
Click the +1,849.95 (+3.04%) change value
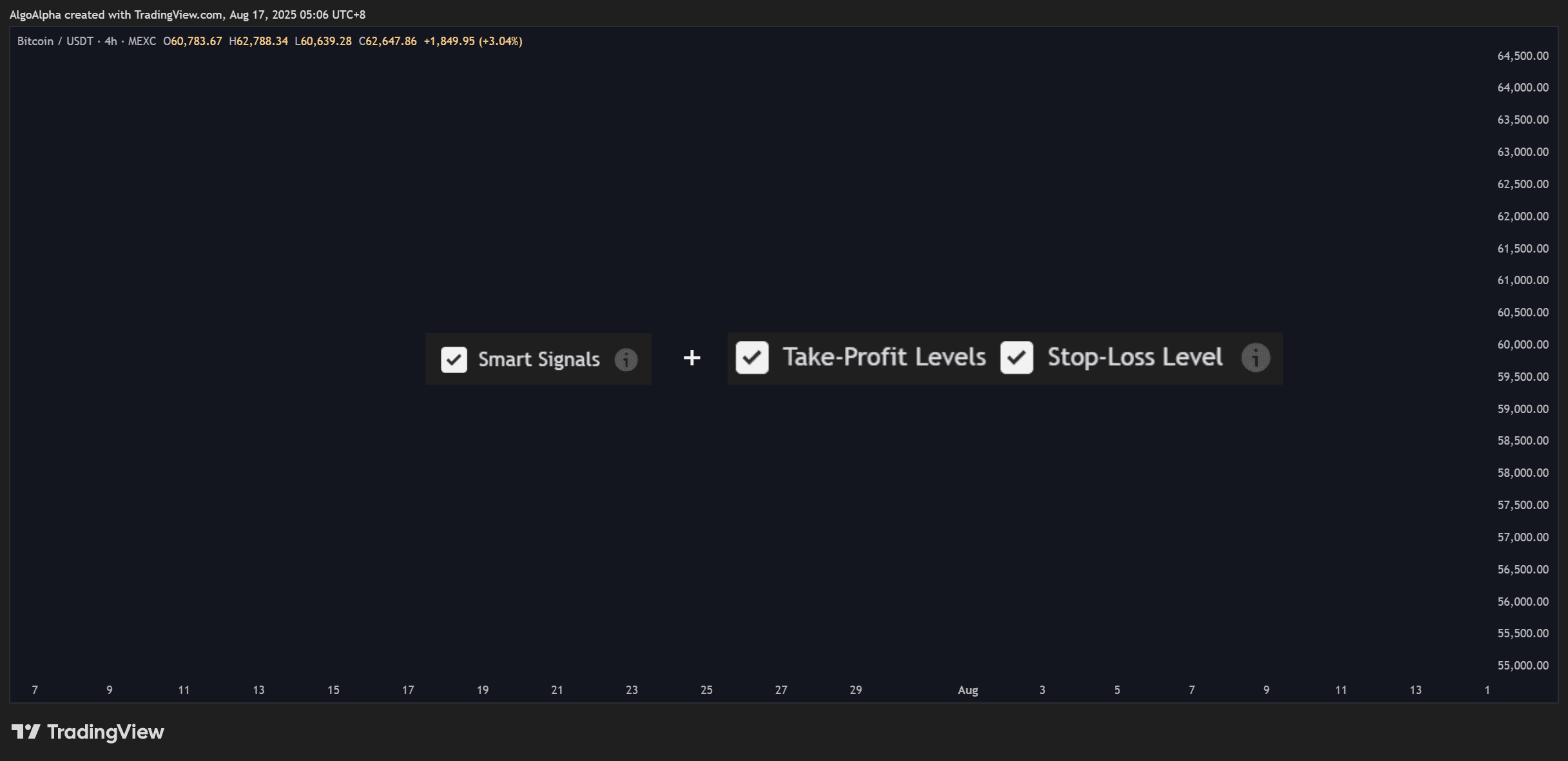pos(472,41)
